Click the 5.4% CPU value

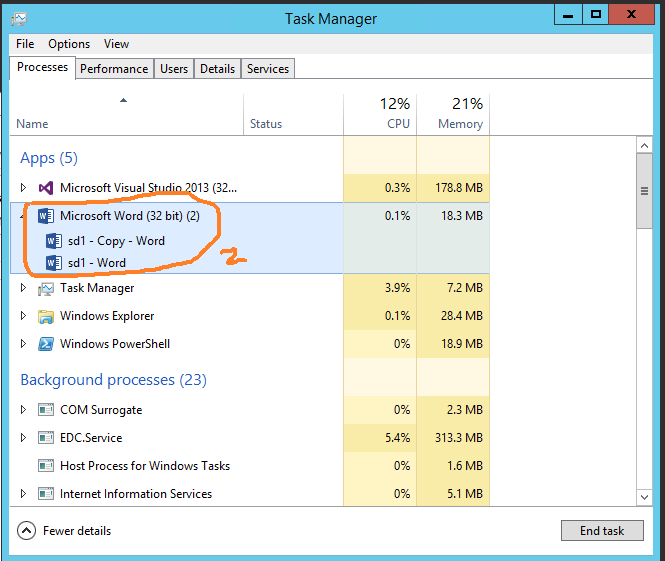pyautogui.click(x=397, y=438)
